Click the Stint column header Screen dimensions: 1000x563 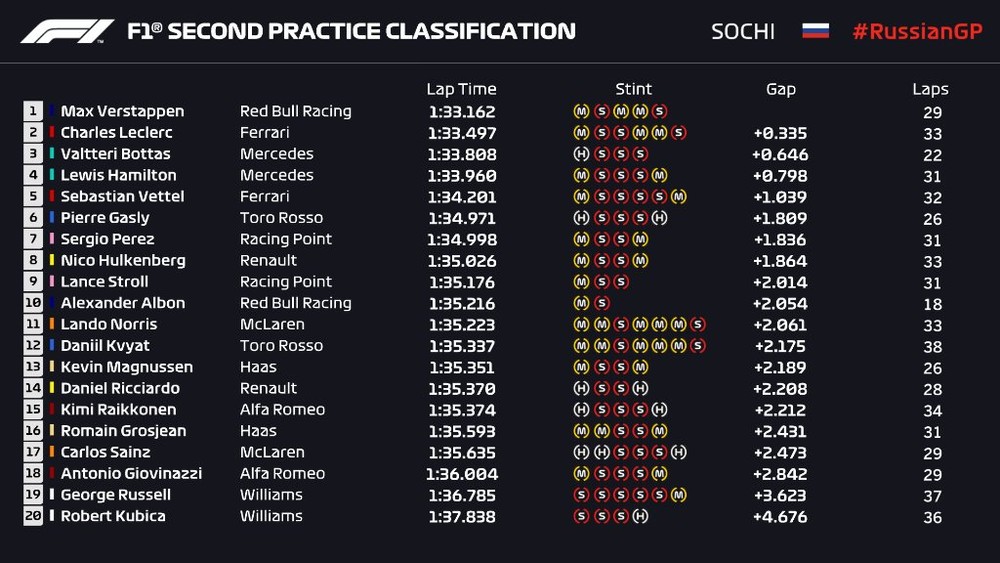click(x=634, y=89)
